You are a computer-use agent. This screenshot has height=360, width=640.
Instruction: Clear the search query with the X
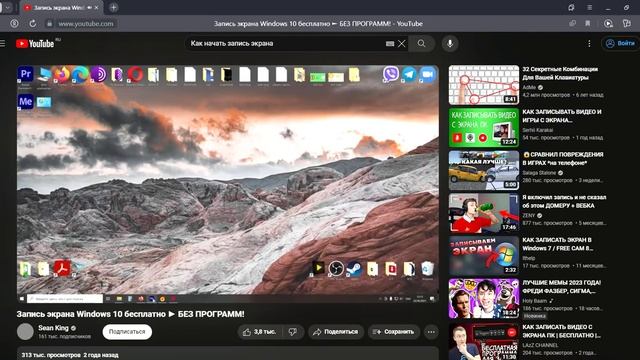tap(402, 43)
